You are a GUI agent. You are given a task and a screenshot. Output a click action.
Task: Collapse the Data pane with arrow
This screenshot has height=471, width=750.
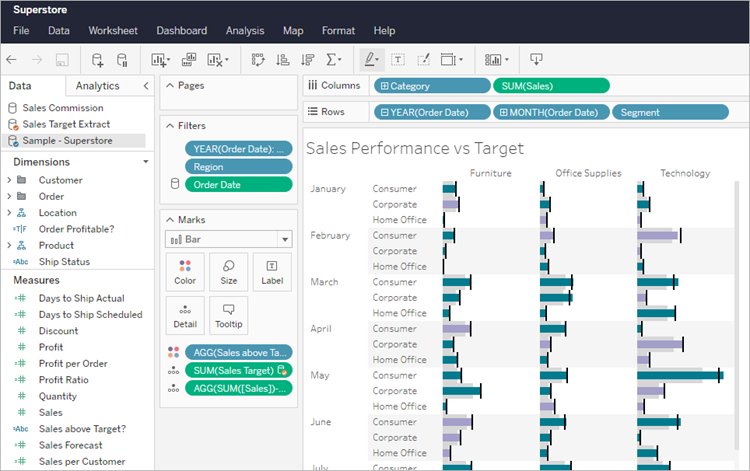[x=146, y=86]
